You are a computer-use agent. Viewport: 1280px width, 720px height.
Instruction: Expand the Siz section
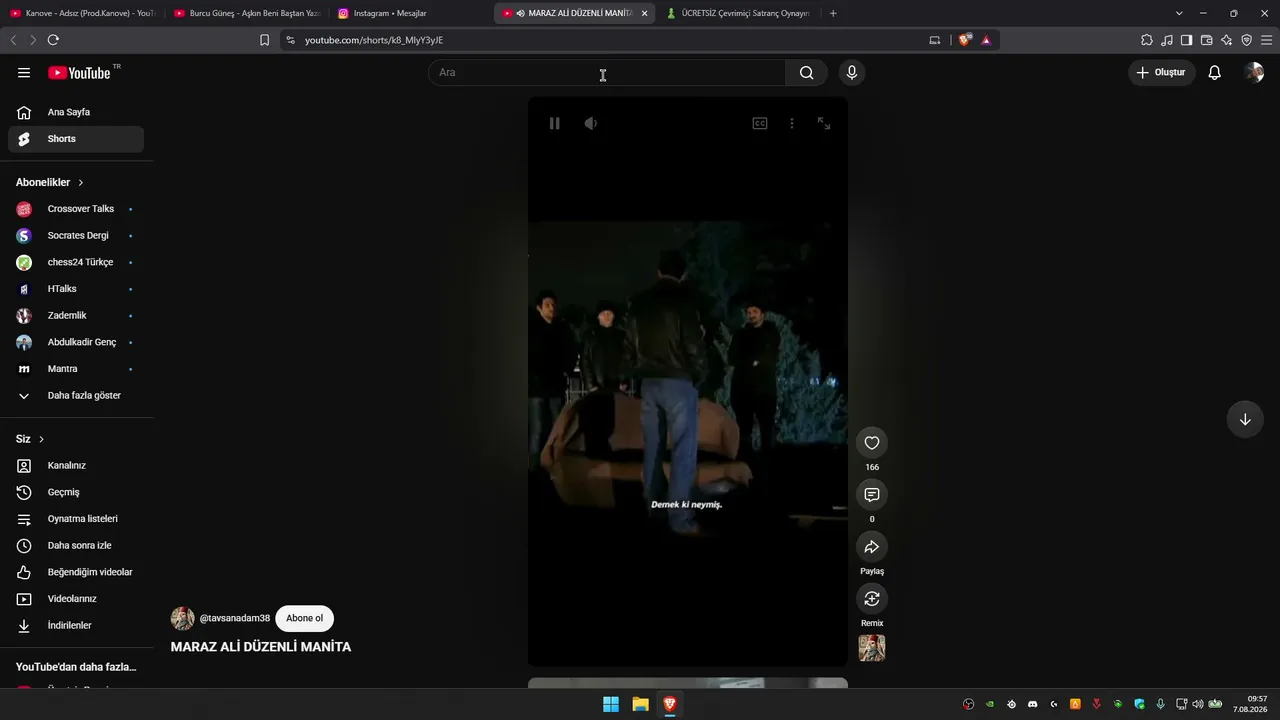coord(30,439)
